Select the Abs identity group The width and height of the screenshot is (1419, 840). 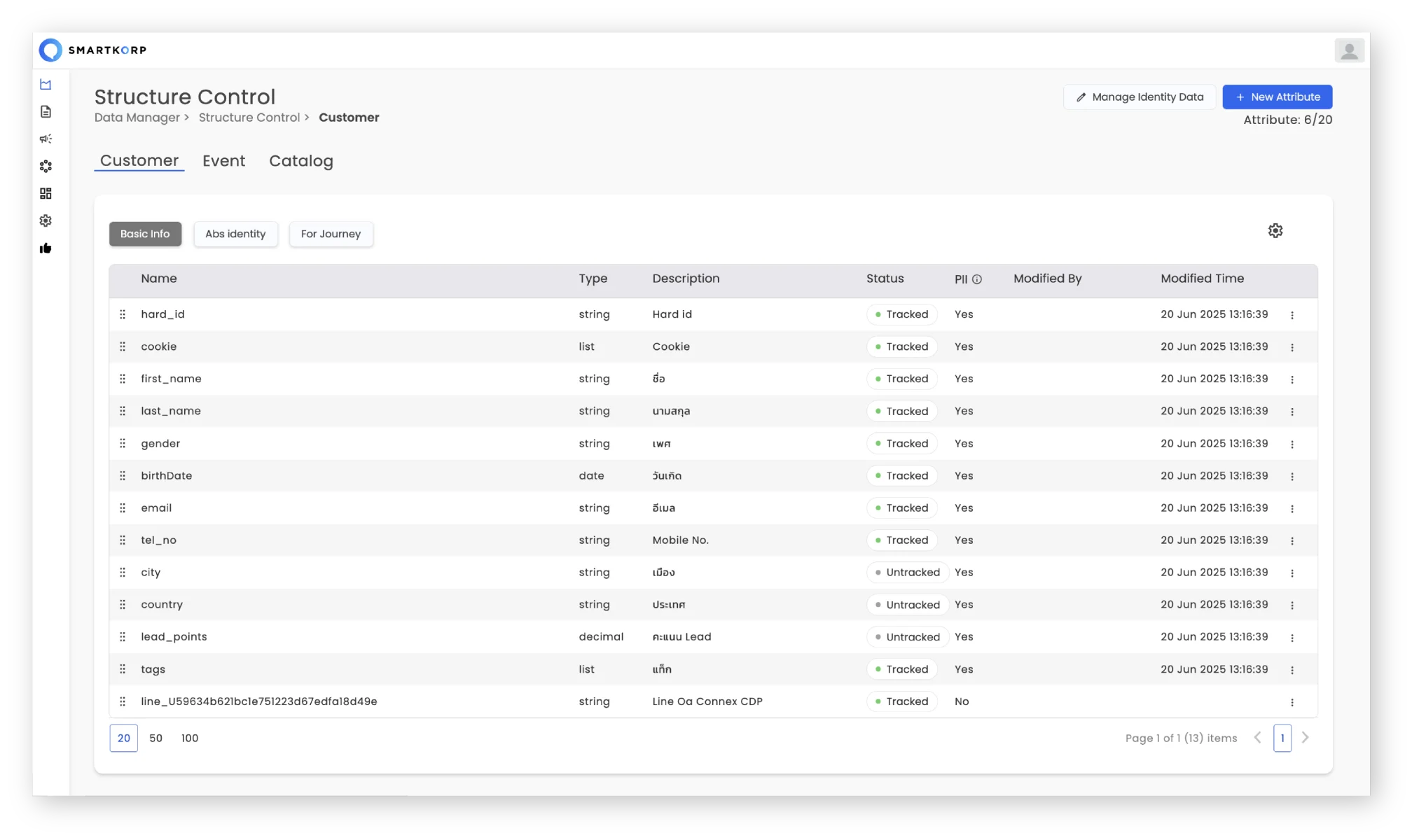pos(235,234)
